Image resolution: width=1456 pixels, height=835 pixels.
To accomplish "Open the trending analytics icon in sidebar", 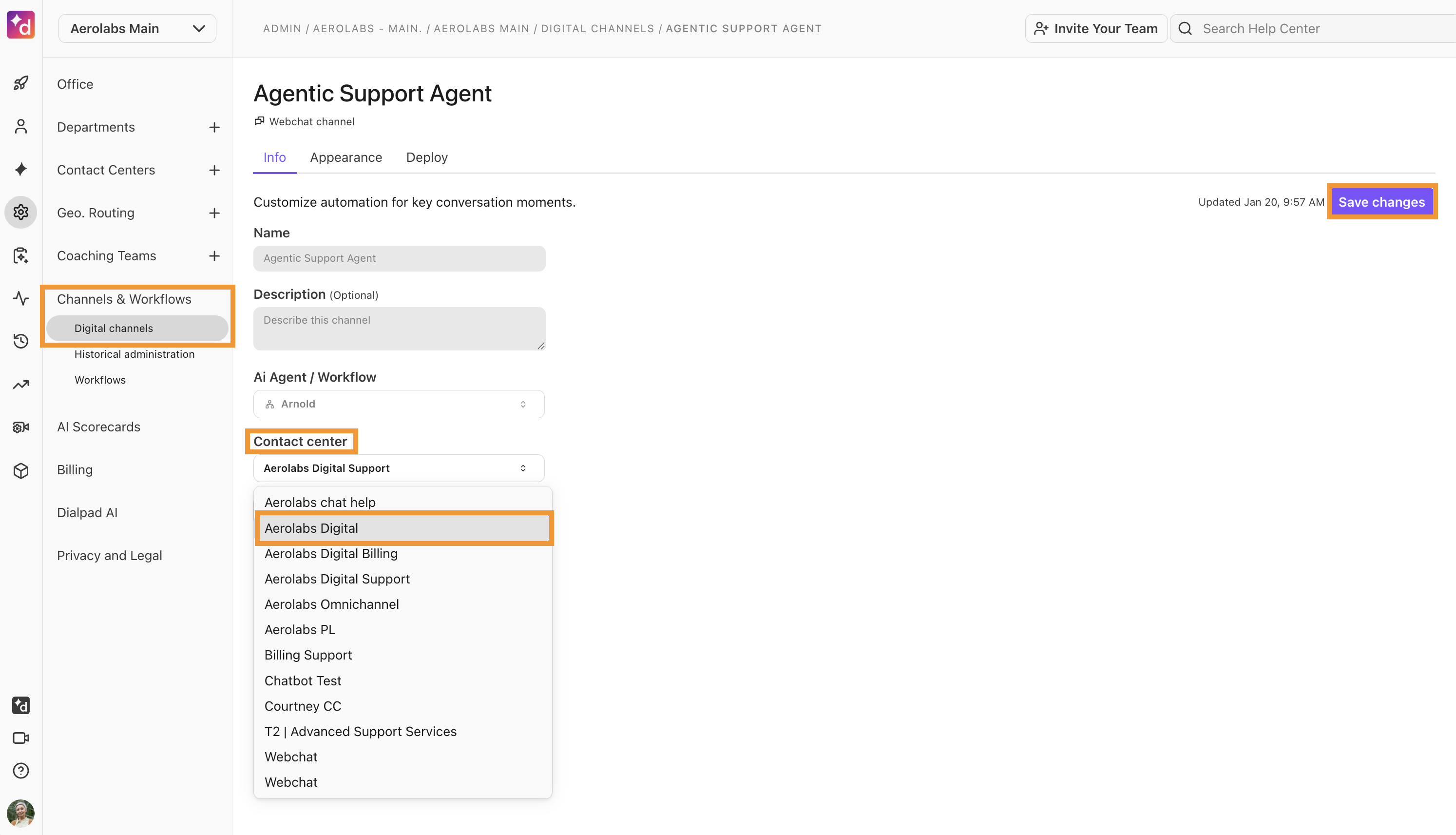I will tap(20, 384).
